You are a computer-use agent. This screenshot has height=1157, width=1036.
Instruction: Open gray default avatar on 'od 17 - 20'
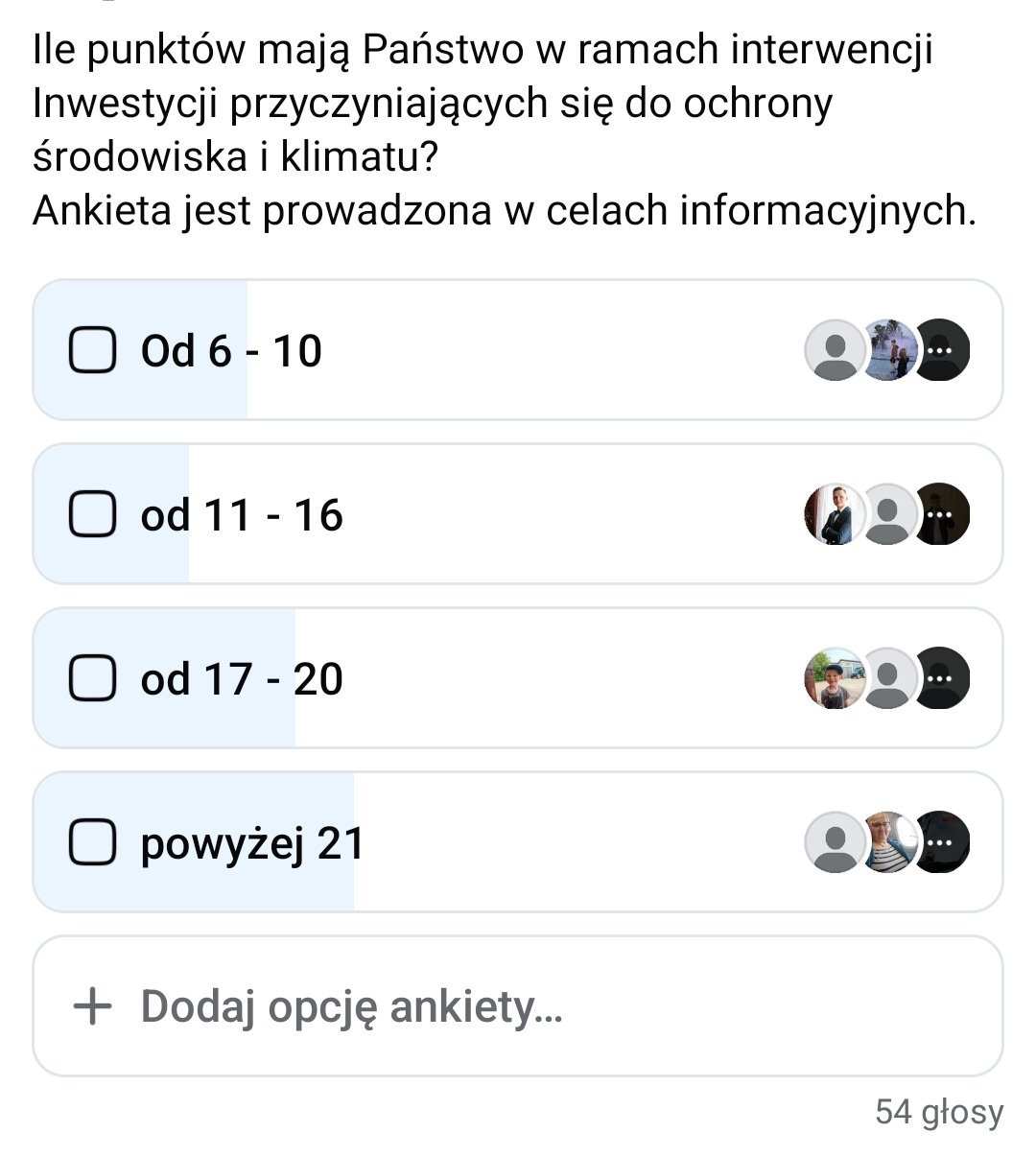click(888, 679)
